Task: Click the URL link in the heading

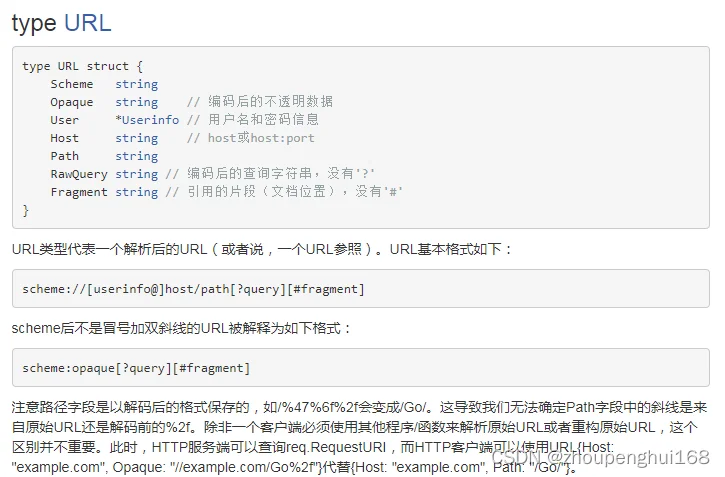Action: click(87, 23)
